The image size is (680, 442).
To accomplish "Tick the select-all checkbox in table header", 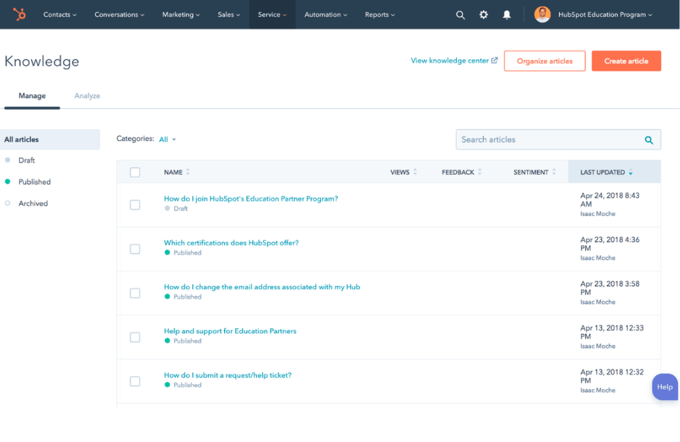I will coord(135,172).
